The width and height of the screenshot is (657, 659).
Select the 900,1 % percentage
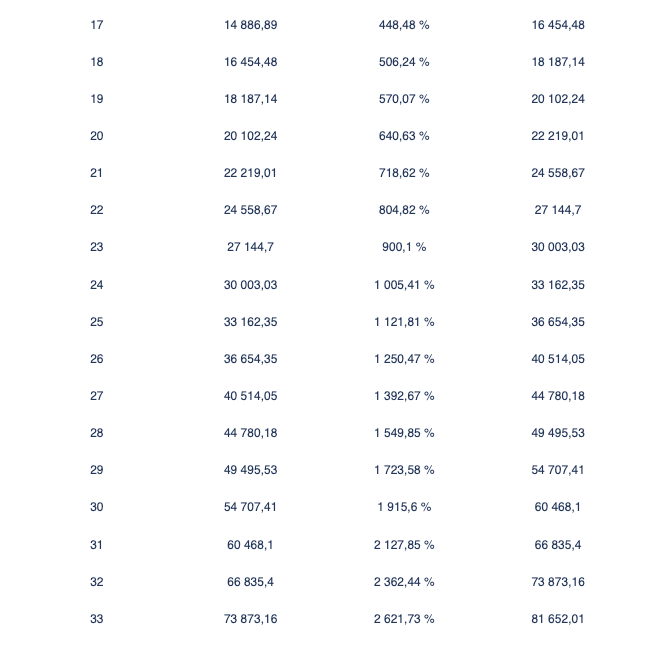(x=404, y=247)
